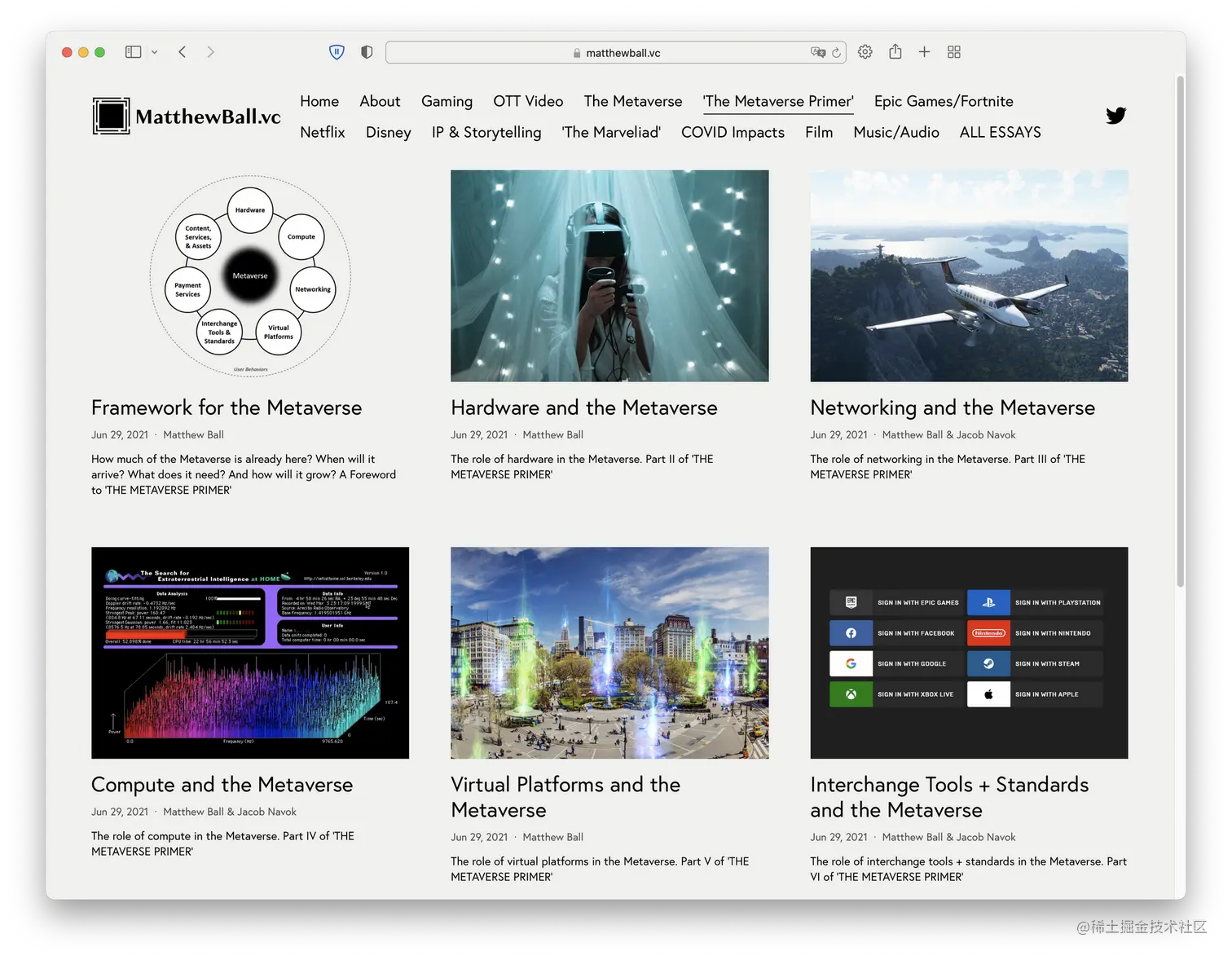Open the Twitter bird icon link
This screenshot has height=960, width=1232.
[x=1116, y=116]
